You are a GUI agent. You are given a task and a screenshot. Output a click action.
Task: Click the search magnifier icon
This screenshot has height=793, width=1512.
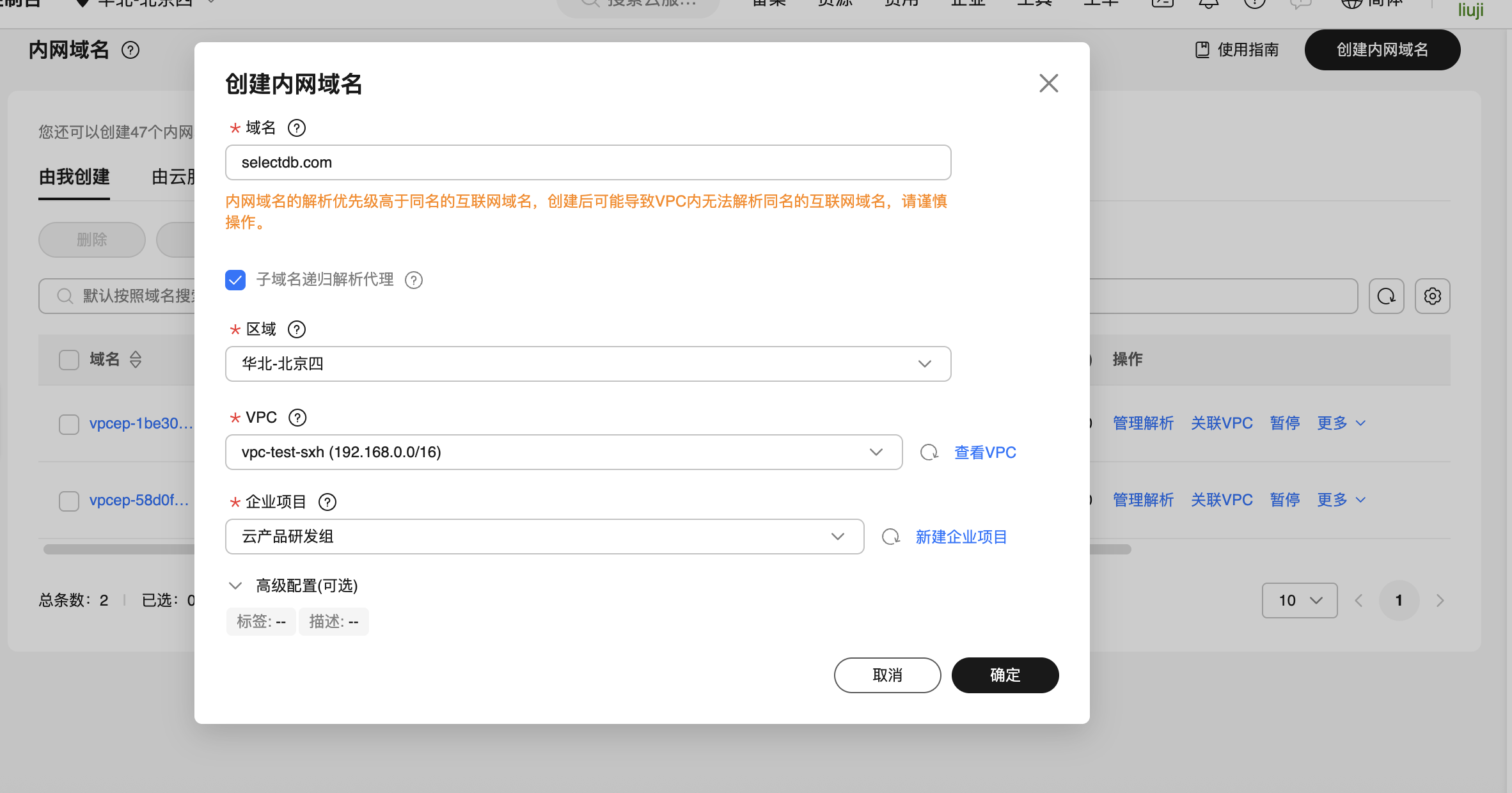point(65,296)
